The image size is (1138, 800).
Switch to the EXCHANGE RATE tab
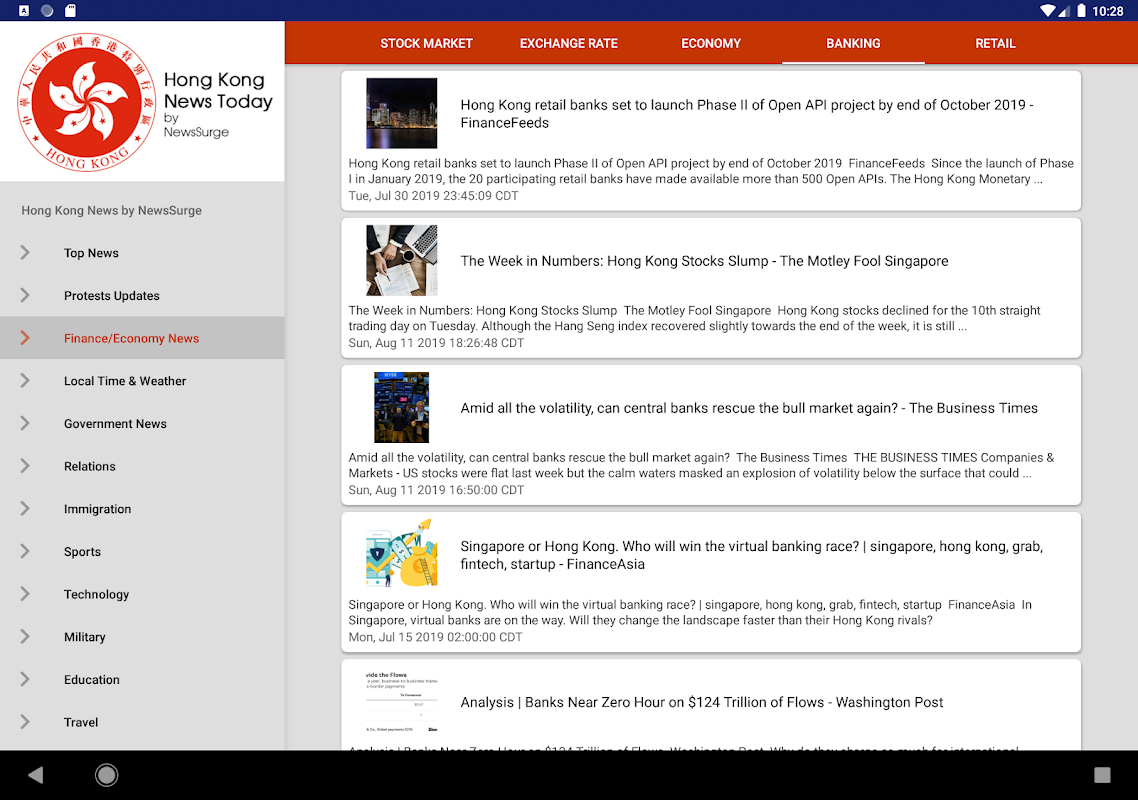(568, 44)
